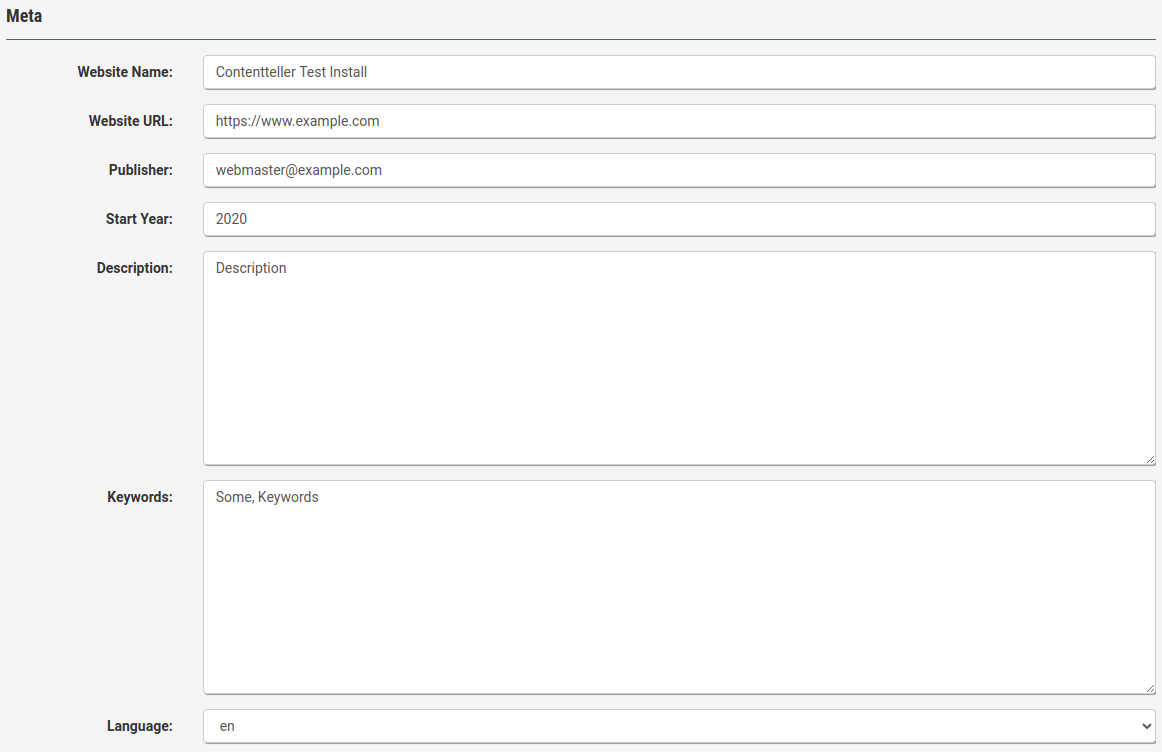Click the Website Name input field
Viewport: 1162px width, 752px height.
(x=679, y=72)
